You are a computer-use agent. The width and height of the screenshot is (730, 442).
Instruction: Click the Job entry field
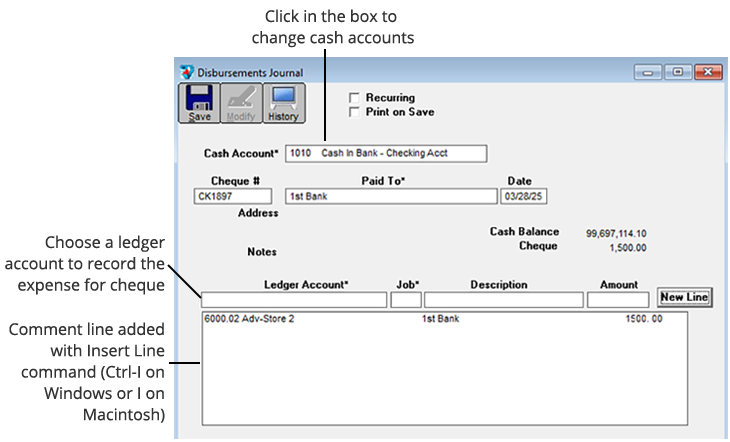click(x=406, y=299)
